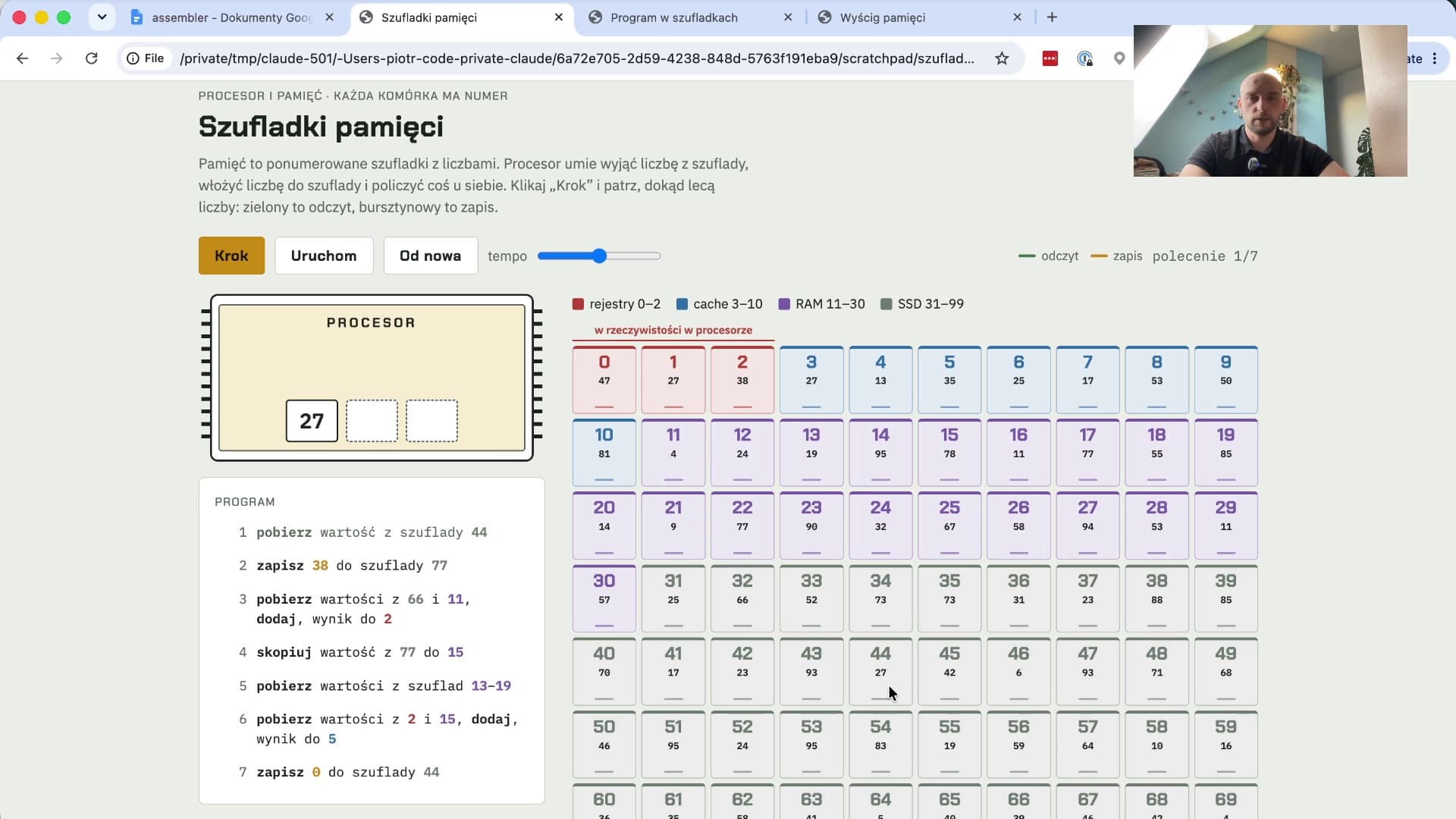Click the File site info chip
1456x819 pixels.
click(145, 58)
